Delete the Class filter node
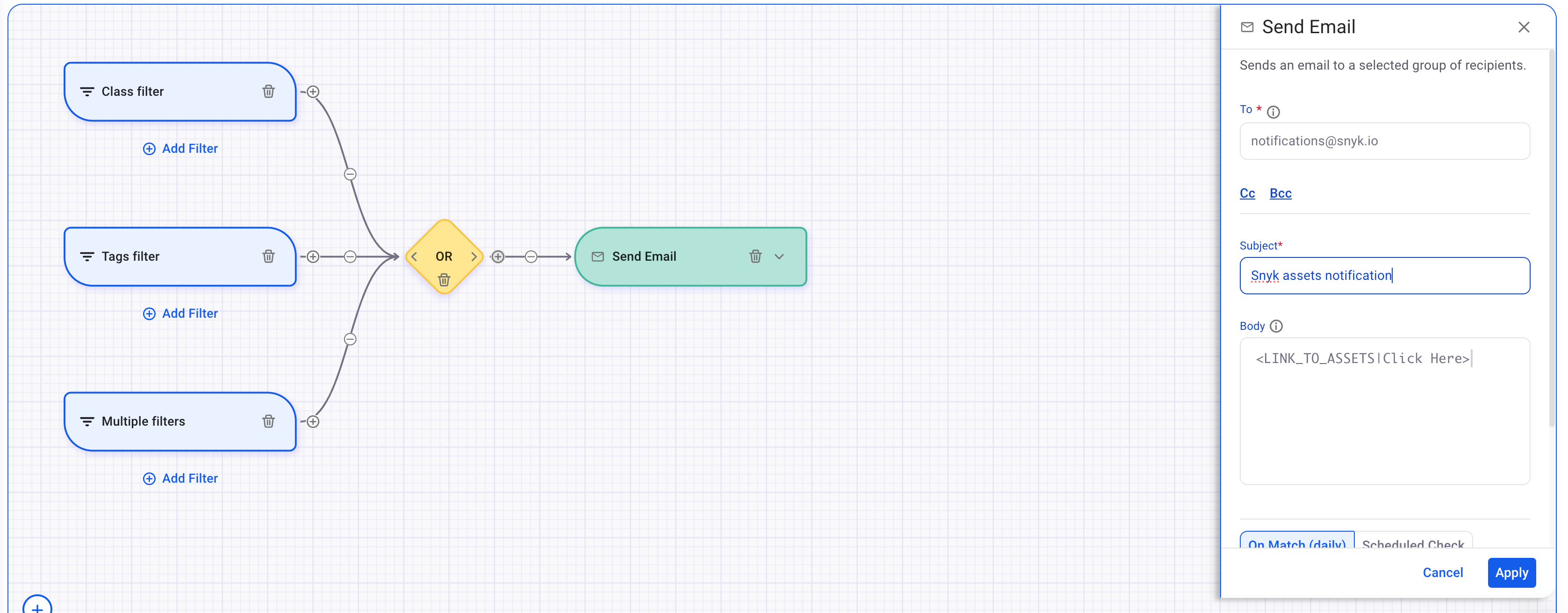This screenshot has width=1568, height=613. point(268,91)
